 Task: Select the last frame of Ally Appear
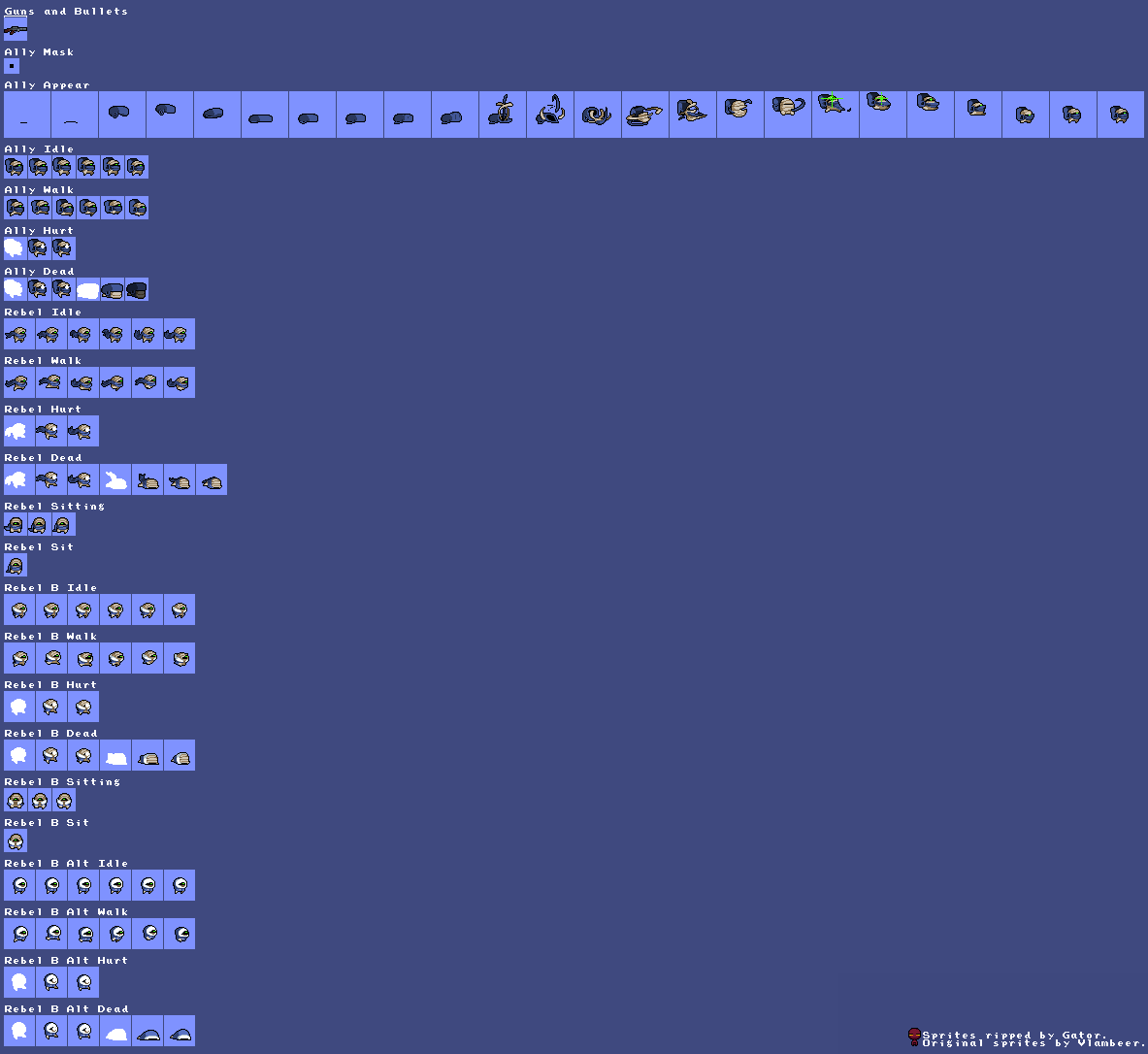pyautogui.click(x=1120, y=115)
